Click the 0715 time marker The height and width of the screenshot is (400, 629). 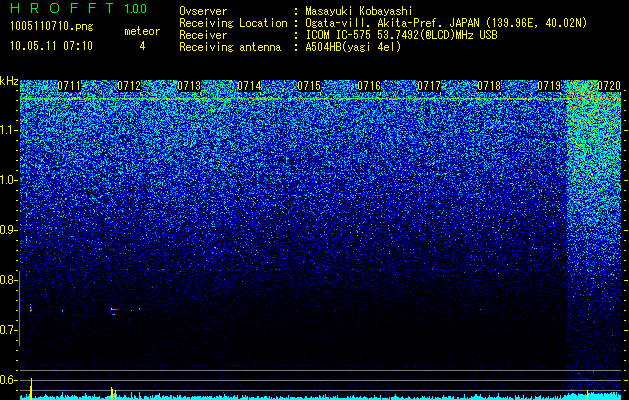tap(309, 86)
